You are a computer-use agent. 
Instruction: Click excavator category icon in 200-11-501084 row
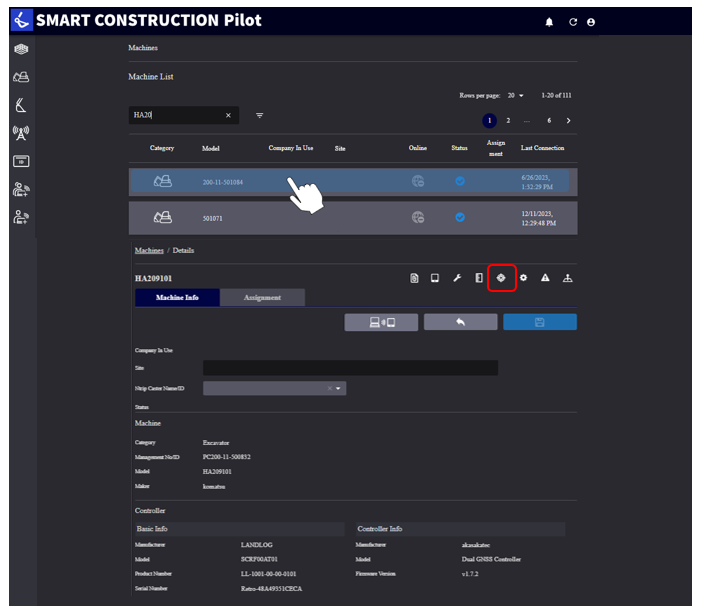163,181
